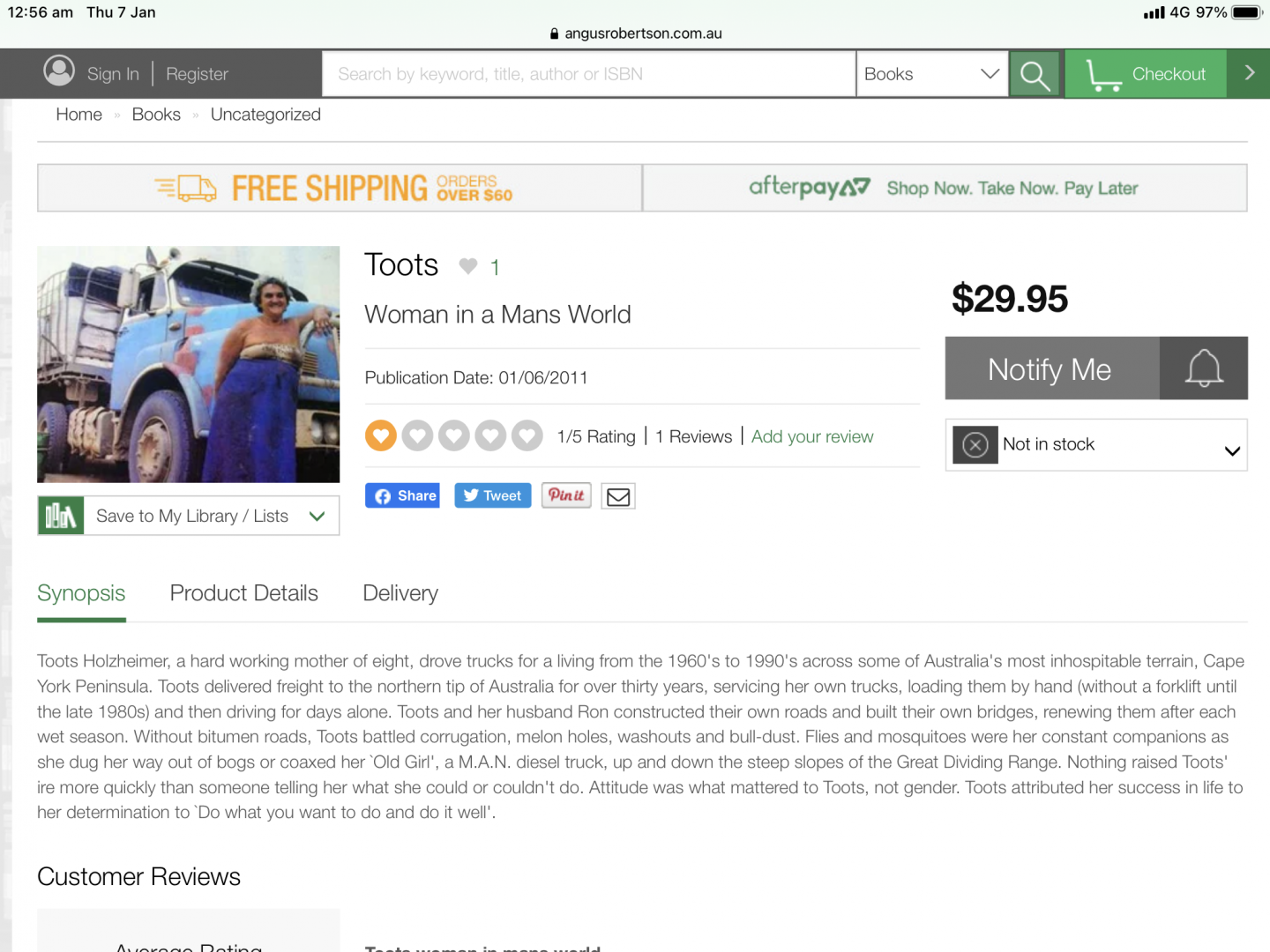The height and width of the screenshot is (952, 1270).
Task: Click the shopping cart icon
Action: 1102,75
